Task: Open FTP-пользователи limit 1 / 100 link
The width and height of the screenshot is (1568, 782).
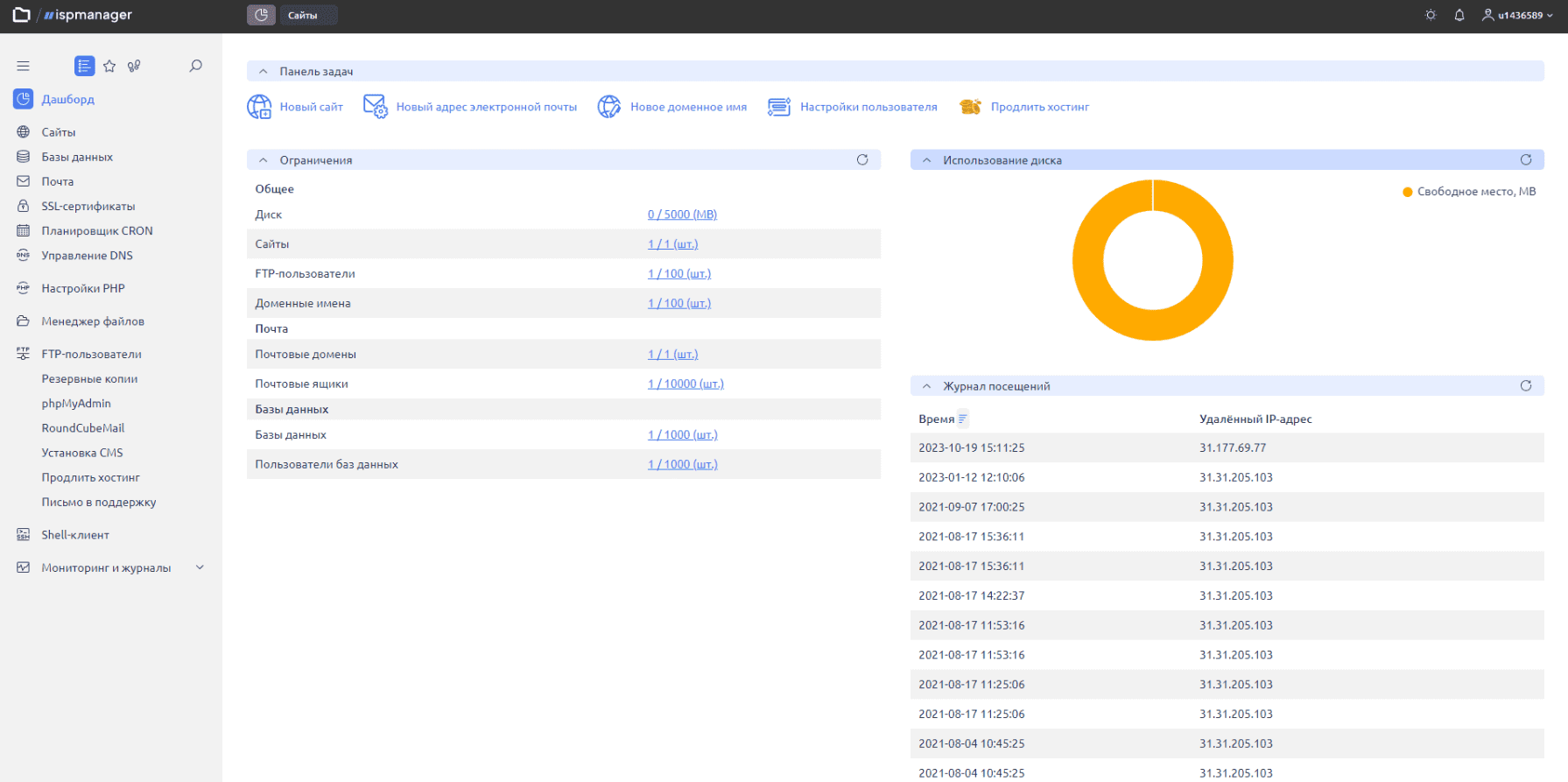Action: click(679, 274)
